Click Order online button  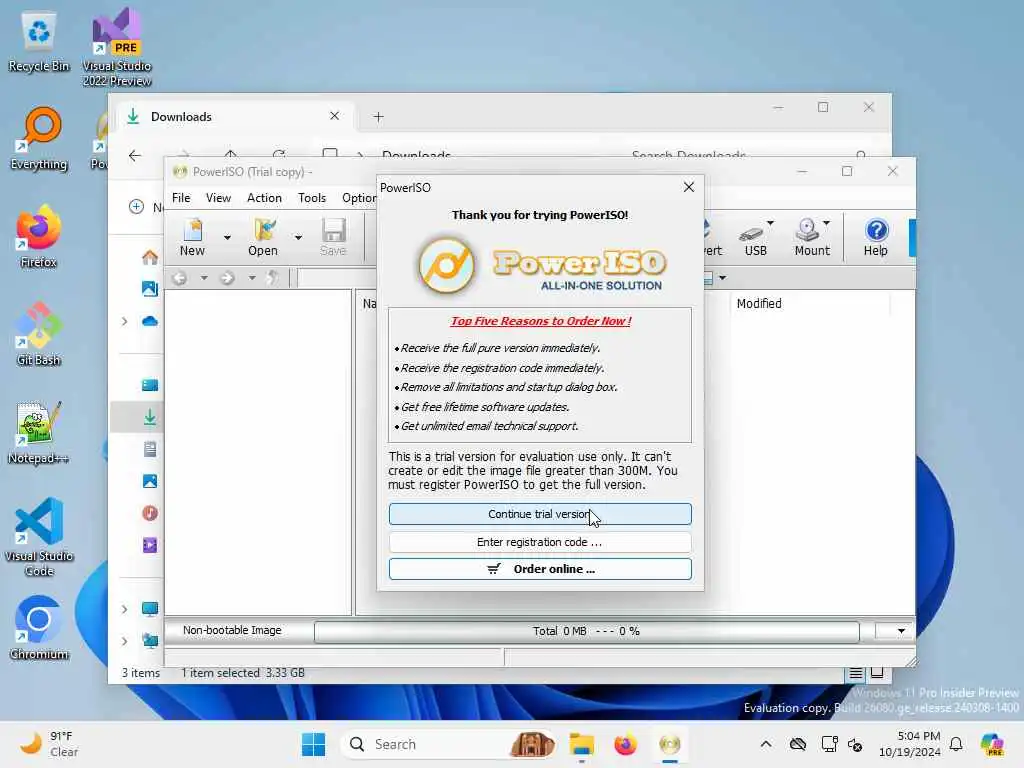tap(539, 569)
